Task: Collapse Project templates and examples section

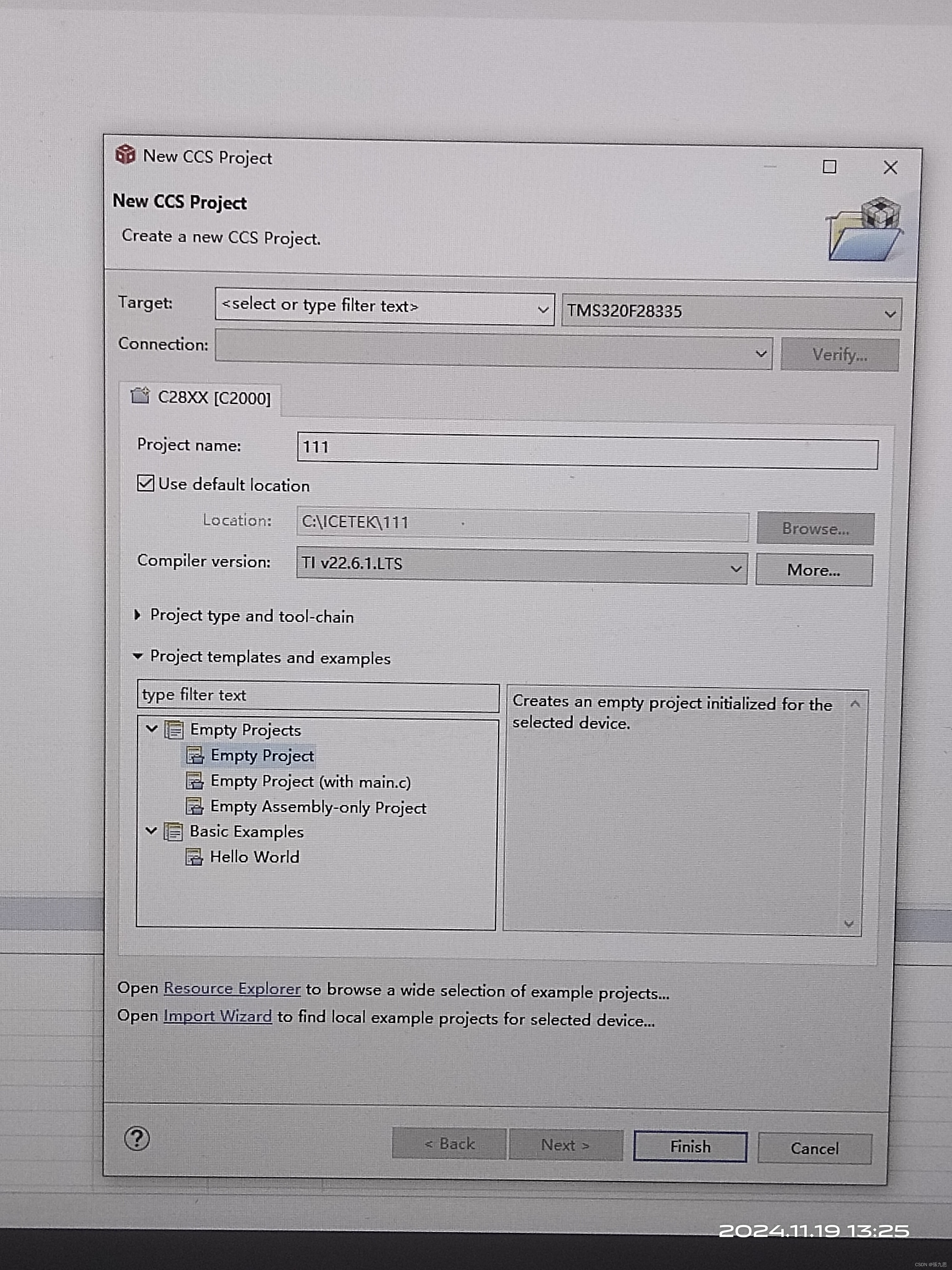Action: pyautogui.click(x=138, y=656)
